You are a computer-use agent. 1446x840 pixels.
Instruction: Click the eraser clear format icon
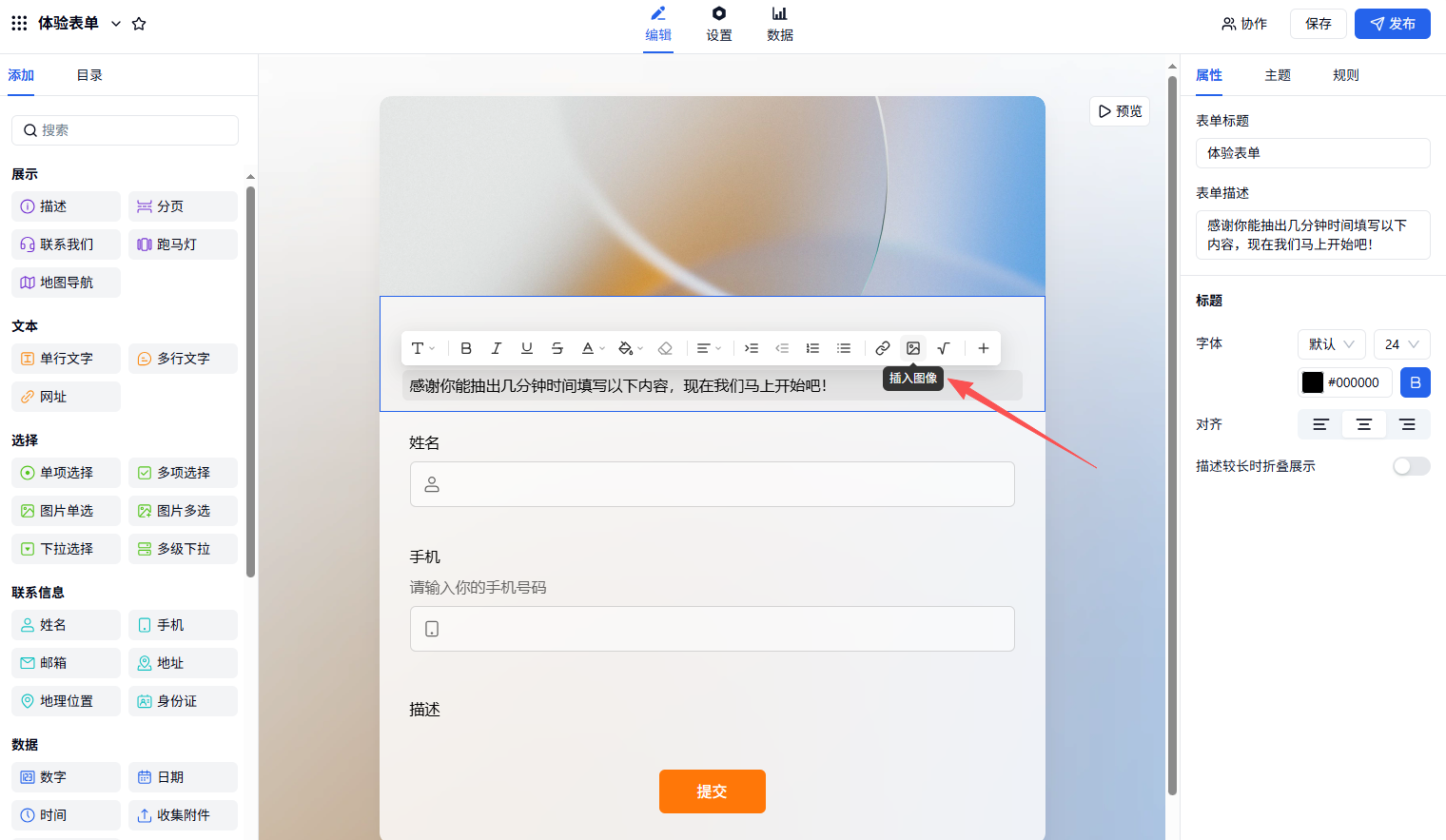[x=665, y=348]
